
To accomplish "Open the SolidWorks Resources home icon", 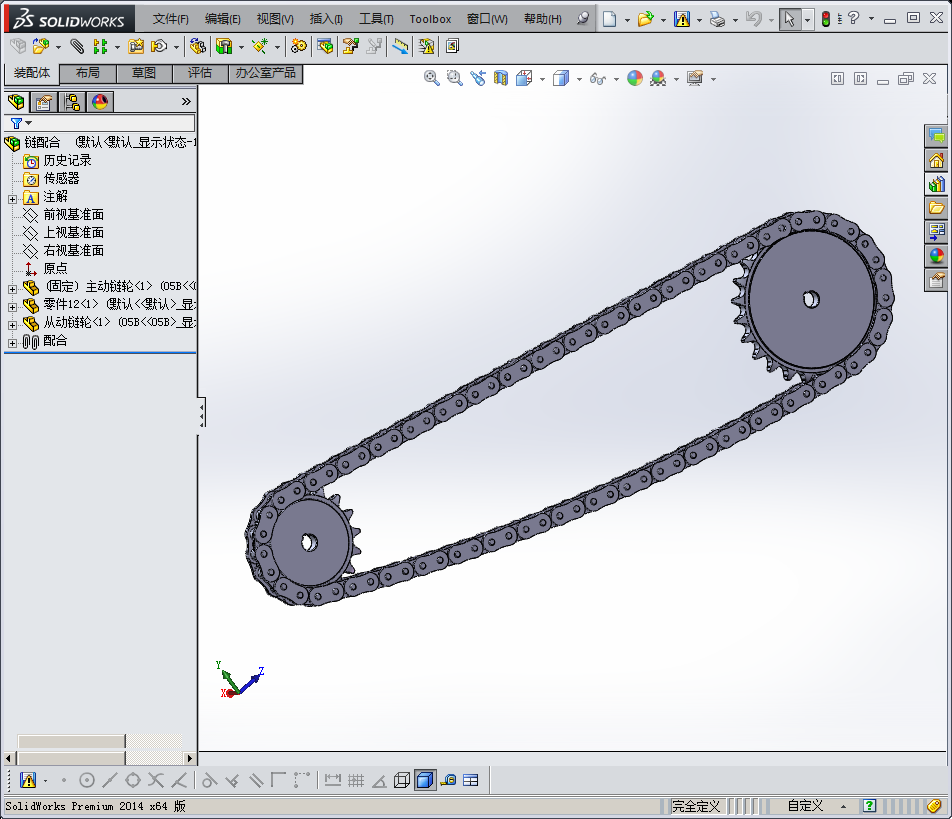I will (x=936, y=160).
